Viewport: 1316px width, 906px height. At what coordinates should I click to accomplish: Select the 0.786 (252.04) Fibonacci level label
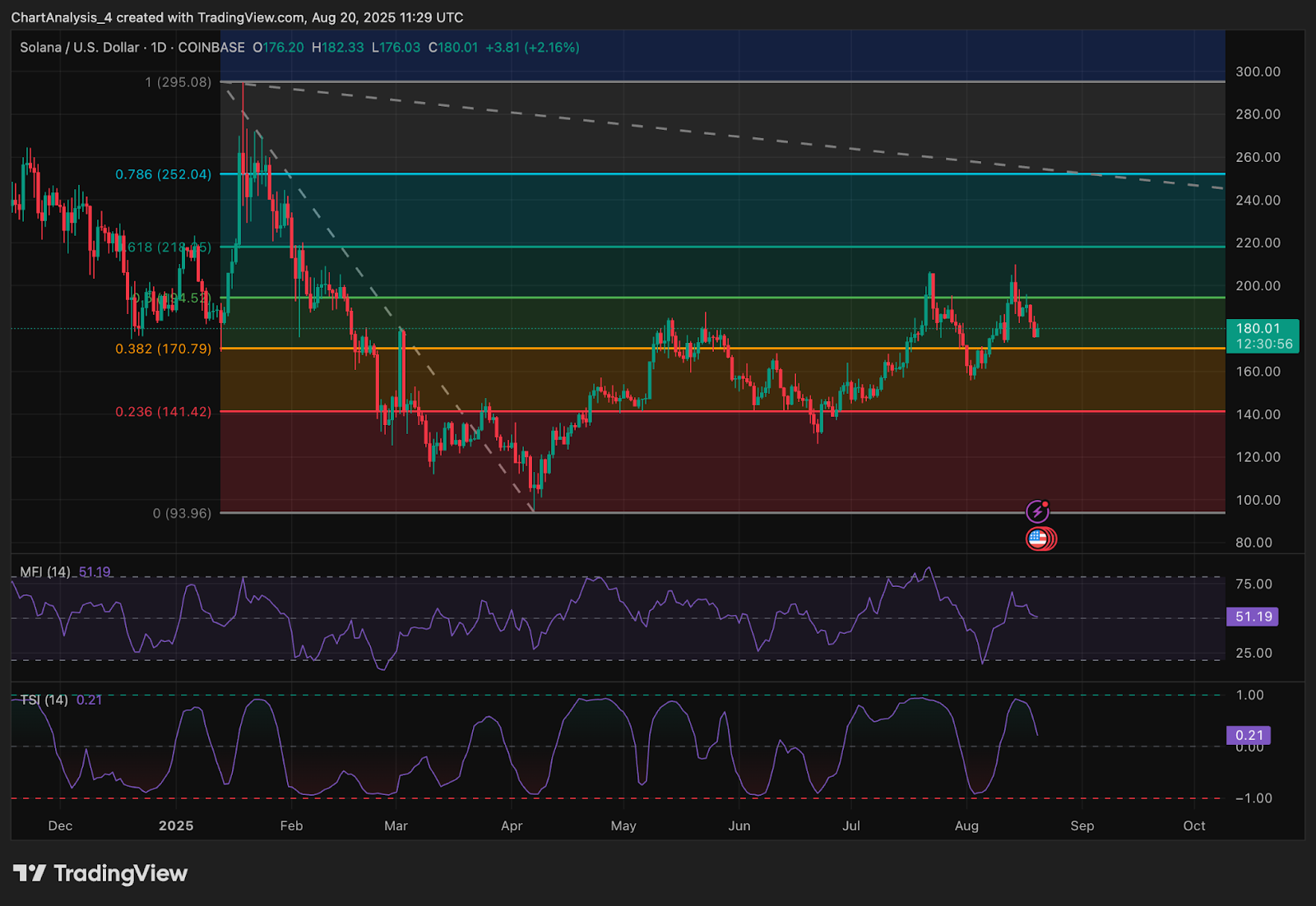pyautogui.click(x=163, y=174)
